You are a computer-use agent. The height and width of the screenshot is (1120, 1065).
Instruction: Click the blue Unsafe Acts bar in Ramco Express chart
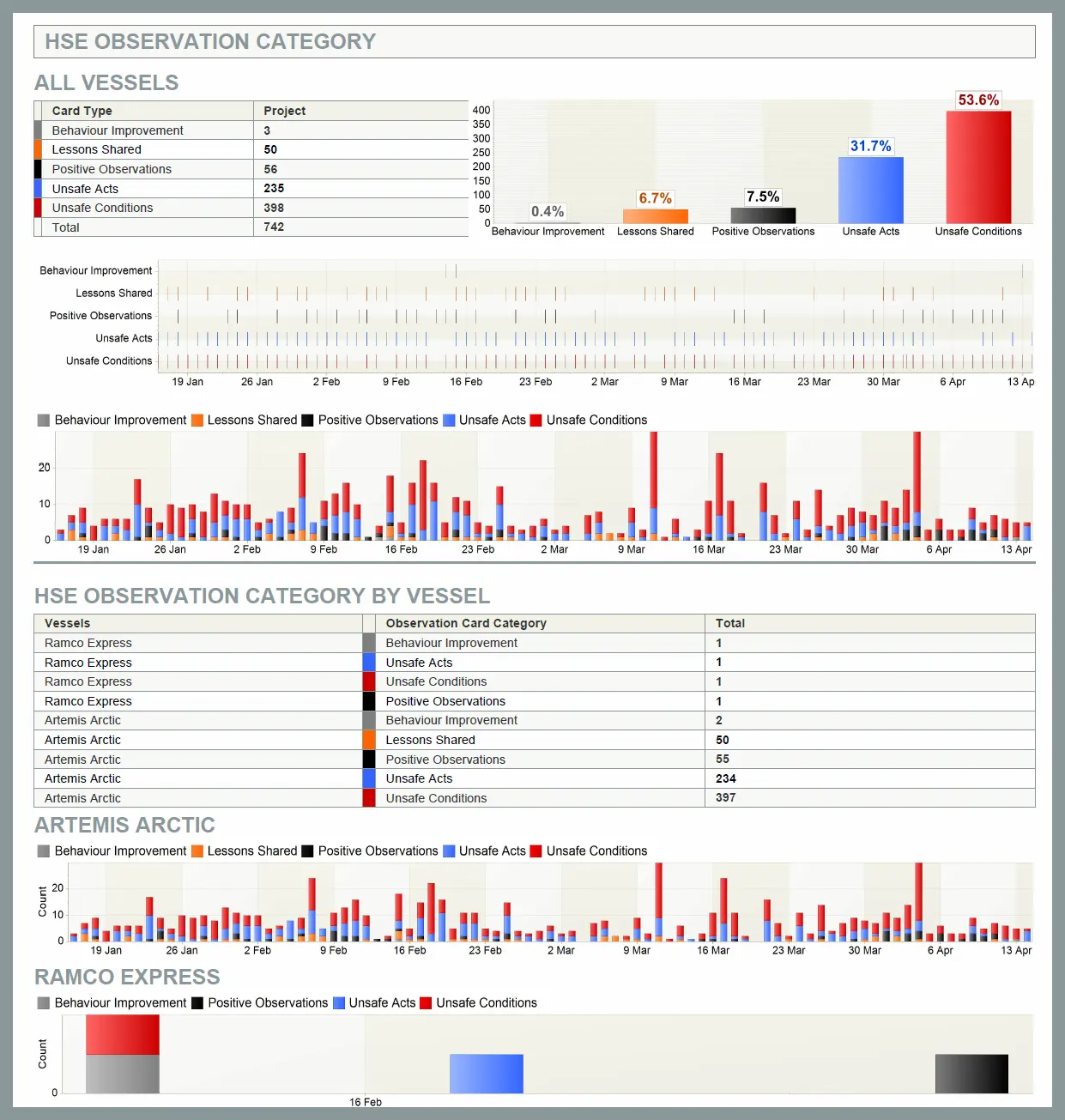click(x=487, y=1074)
